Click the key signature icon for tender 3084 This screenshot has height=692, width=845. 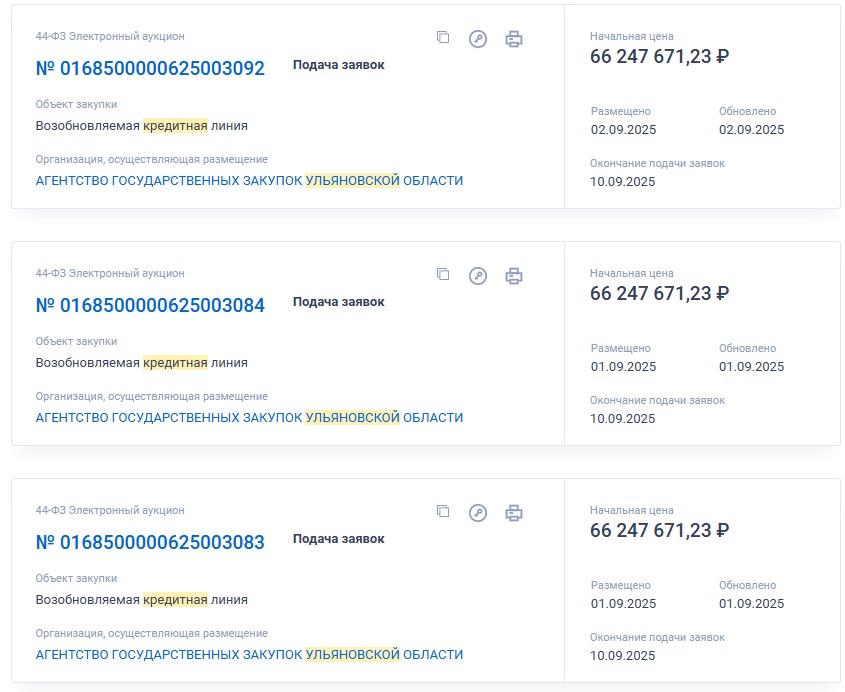pyautogui.click(x=478, y=275)
